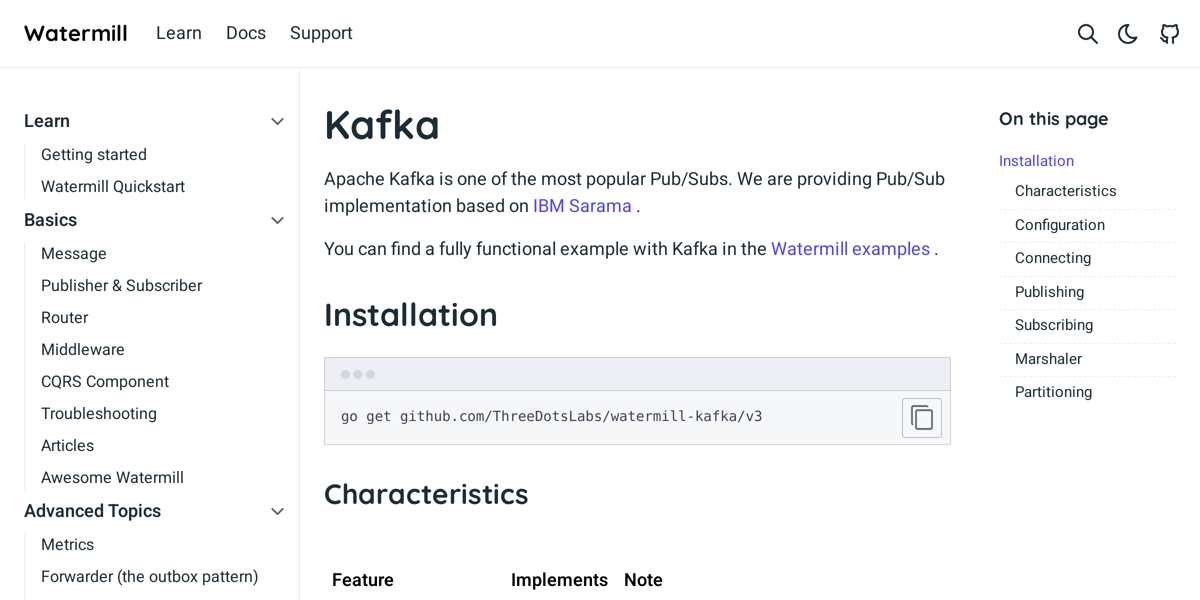Toggle dark mode with the moon icon
Image resolution: width=1200 pixels, height=600 pixels.
(x=1127, y=33)
